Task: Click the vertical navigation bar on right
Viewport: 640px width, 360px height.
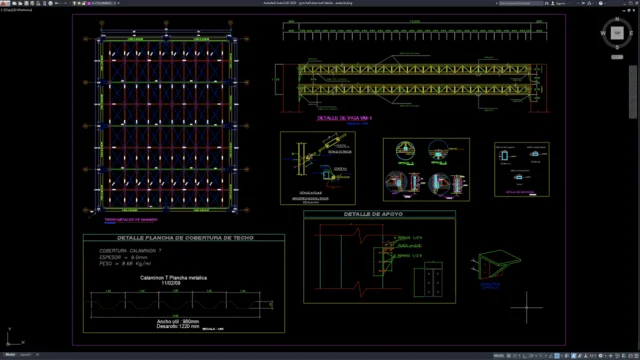Action: tap(633, 92)
